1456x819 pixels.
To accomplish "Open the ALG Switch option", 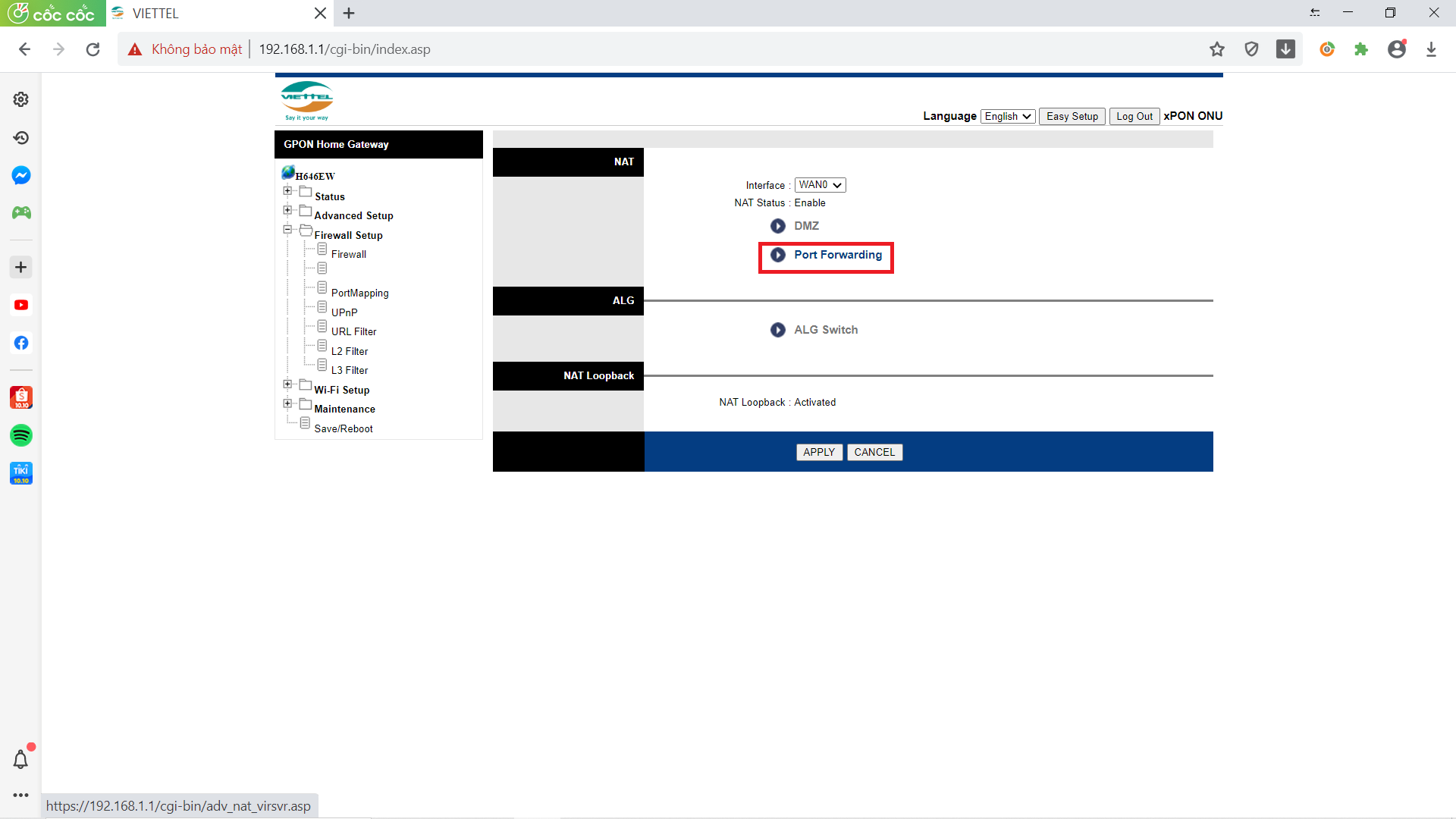I will point(825,330).
